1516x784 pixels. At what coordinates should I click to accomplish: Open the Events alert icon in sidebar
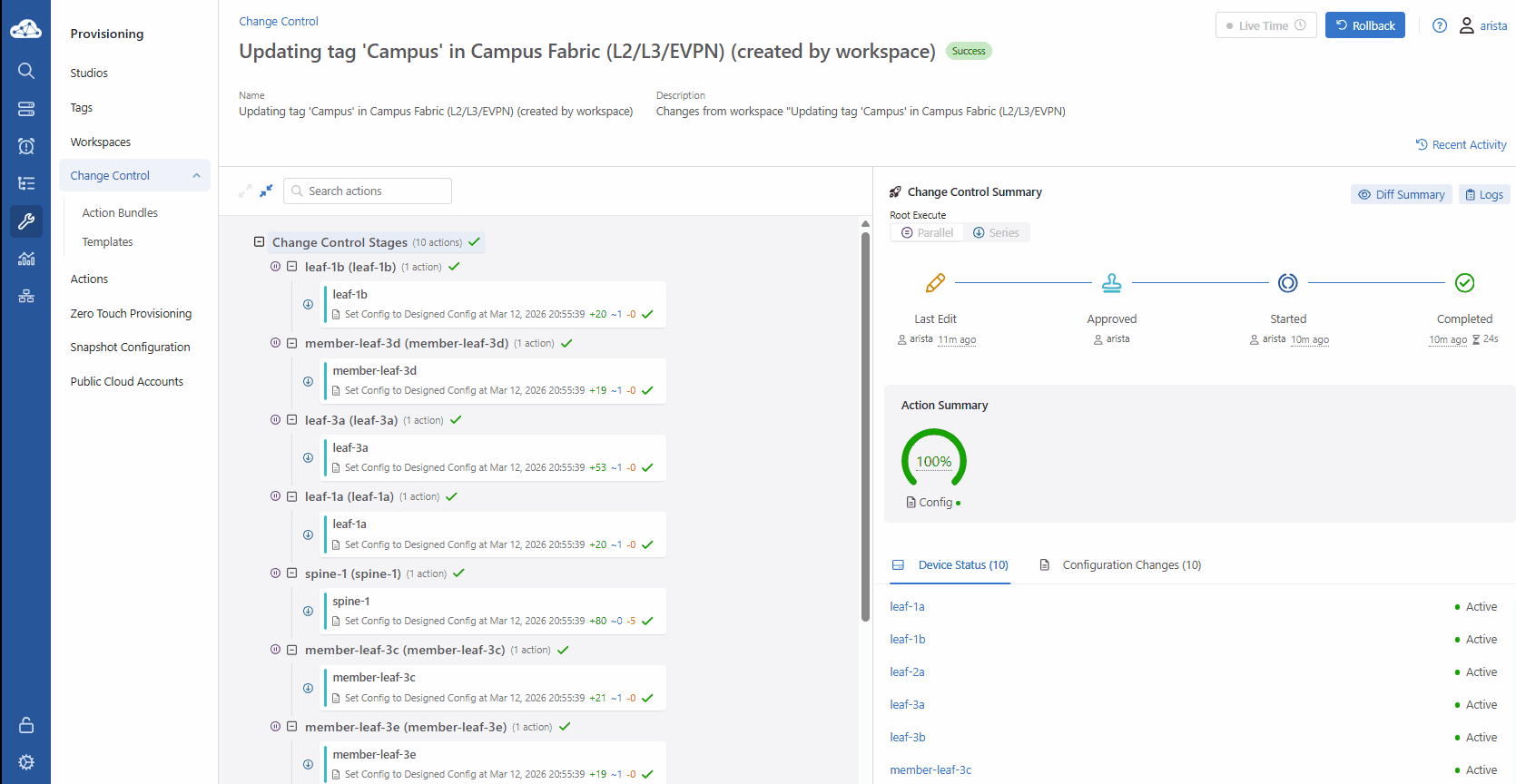[x=26, y=146]
